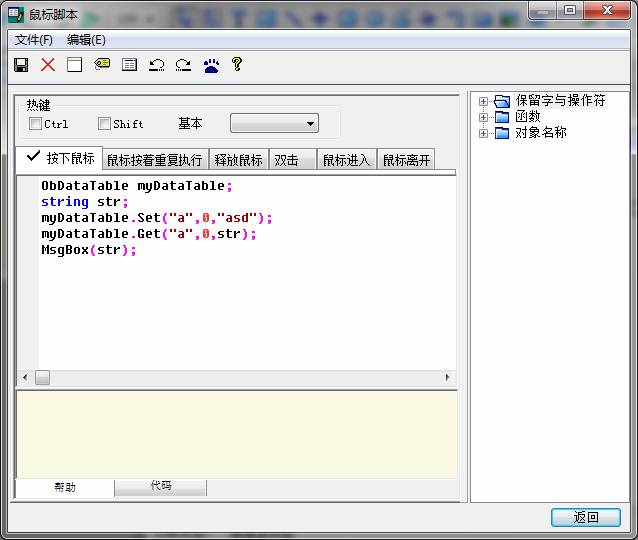Click the blank window icon in toolbar

click(x=74, y=65)
